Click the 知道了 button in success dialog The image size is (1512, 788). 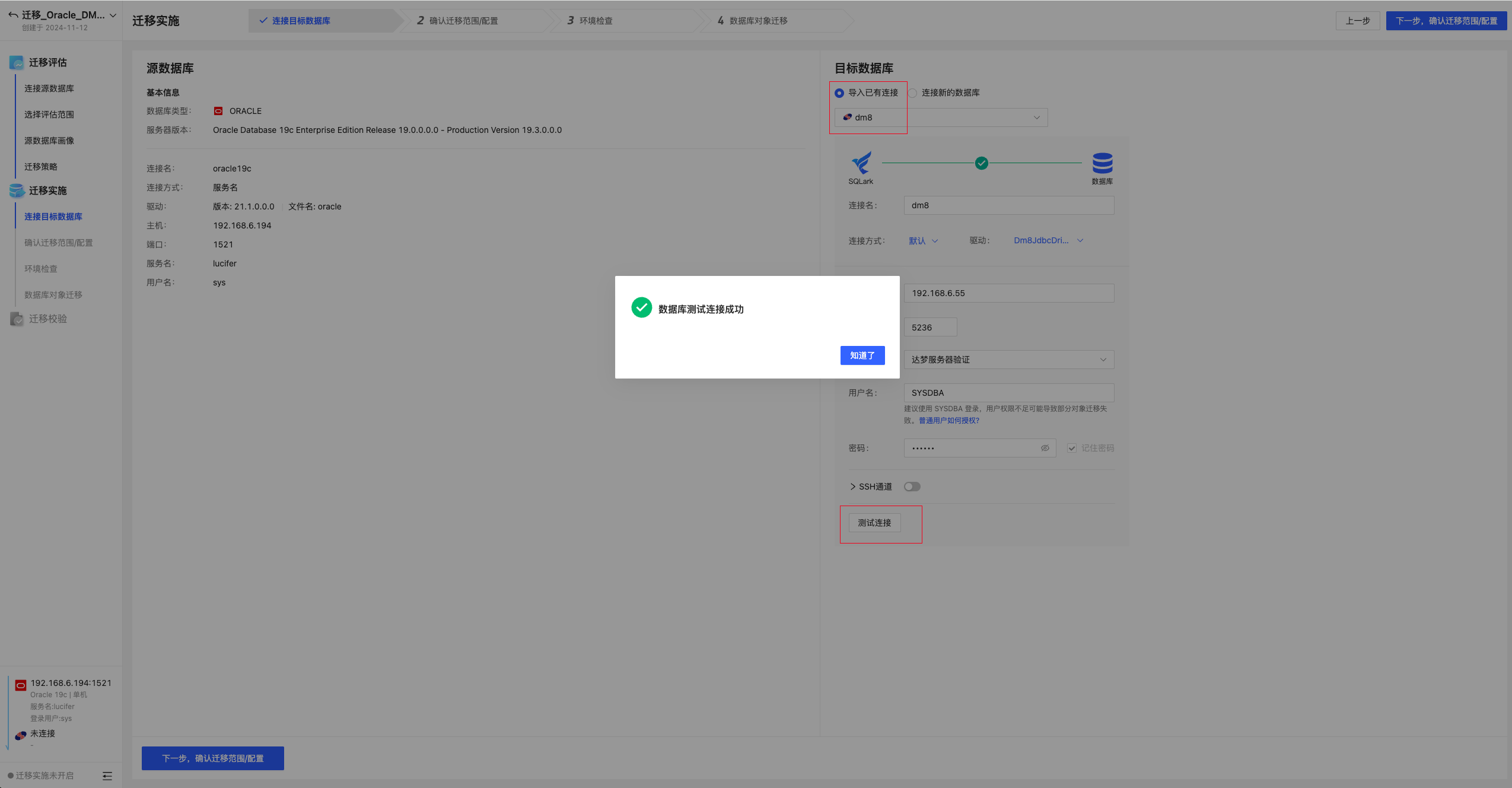click(x=862, y=355)
